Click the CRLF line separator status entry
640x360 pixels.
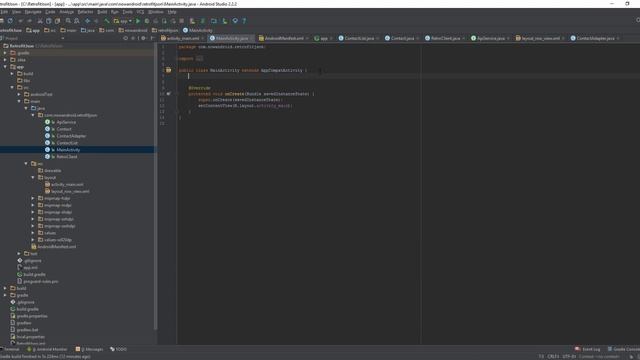[x=553, y=357]
